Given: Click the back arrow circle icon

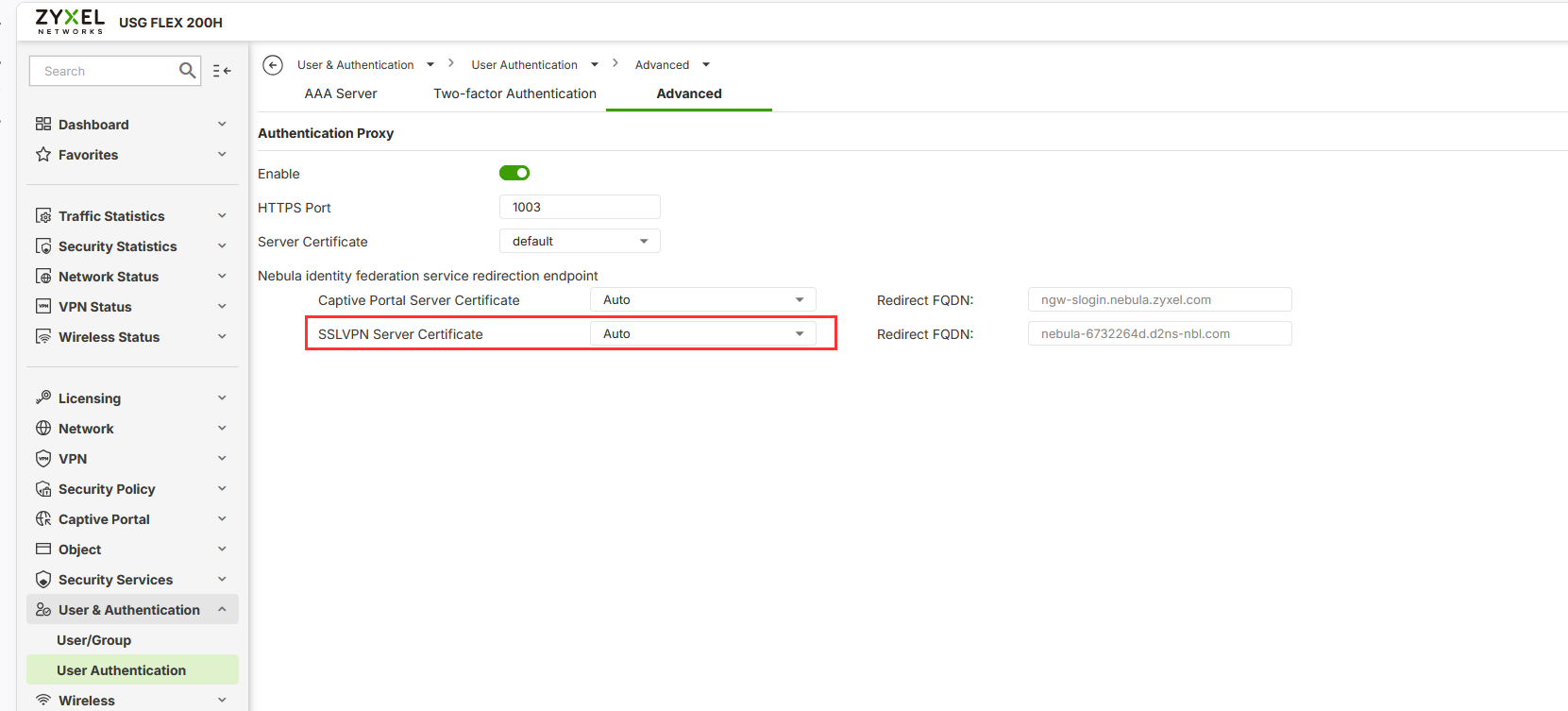Looking at the screenshot, I should 273,65.
